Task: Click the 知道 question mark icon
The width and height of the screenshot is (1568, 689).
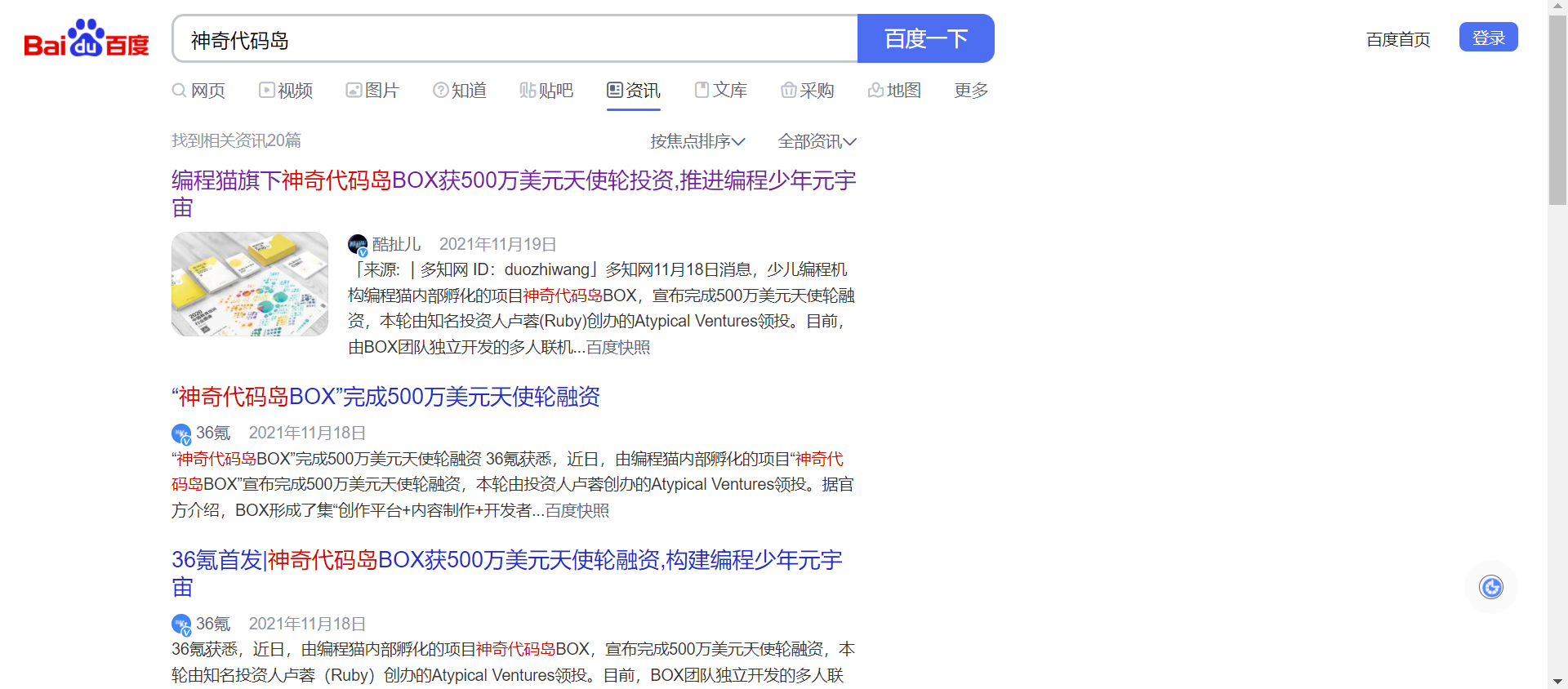Action: [441, 91]
